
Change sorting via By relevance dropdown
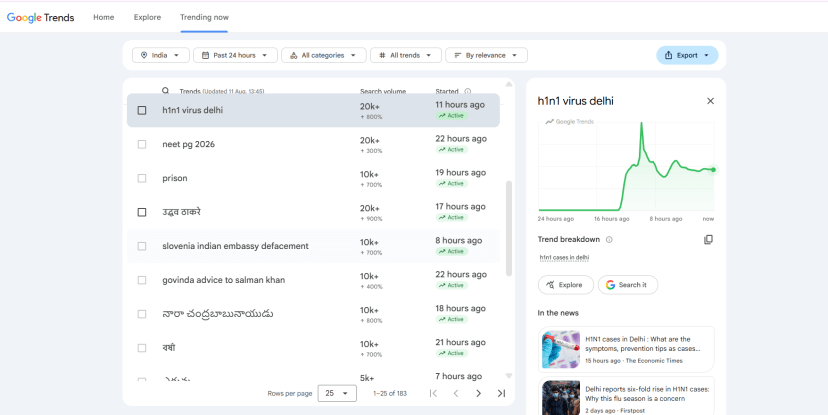pyautogui.click(x=486, y=55)
